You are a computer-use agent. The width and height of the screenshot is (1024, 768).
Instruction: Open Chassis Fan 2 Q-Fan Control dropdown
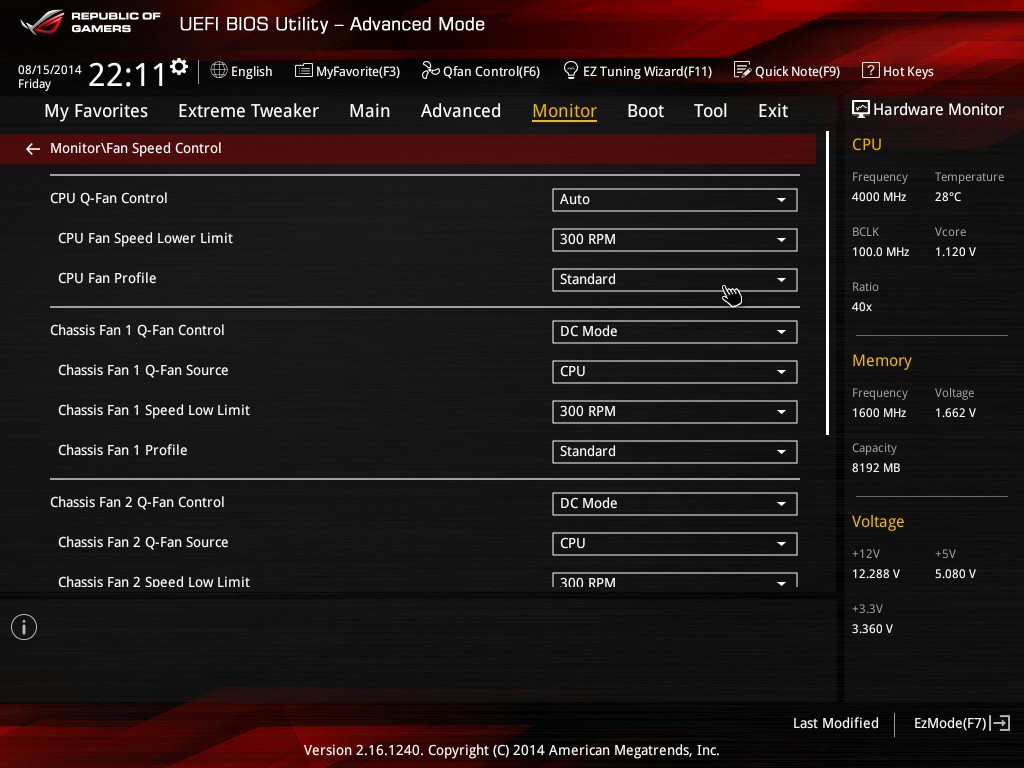pos(675,504)
